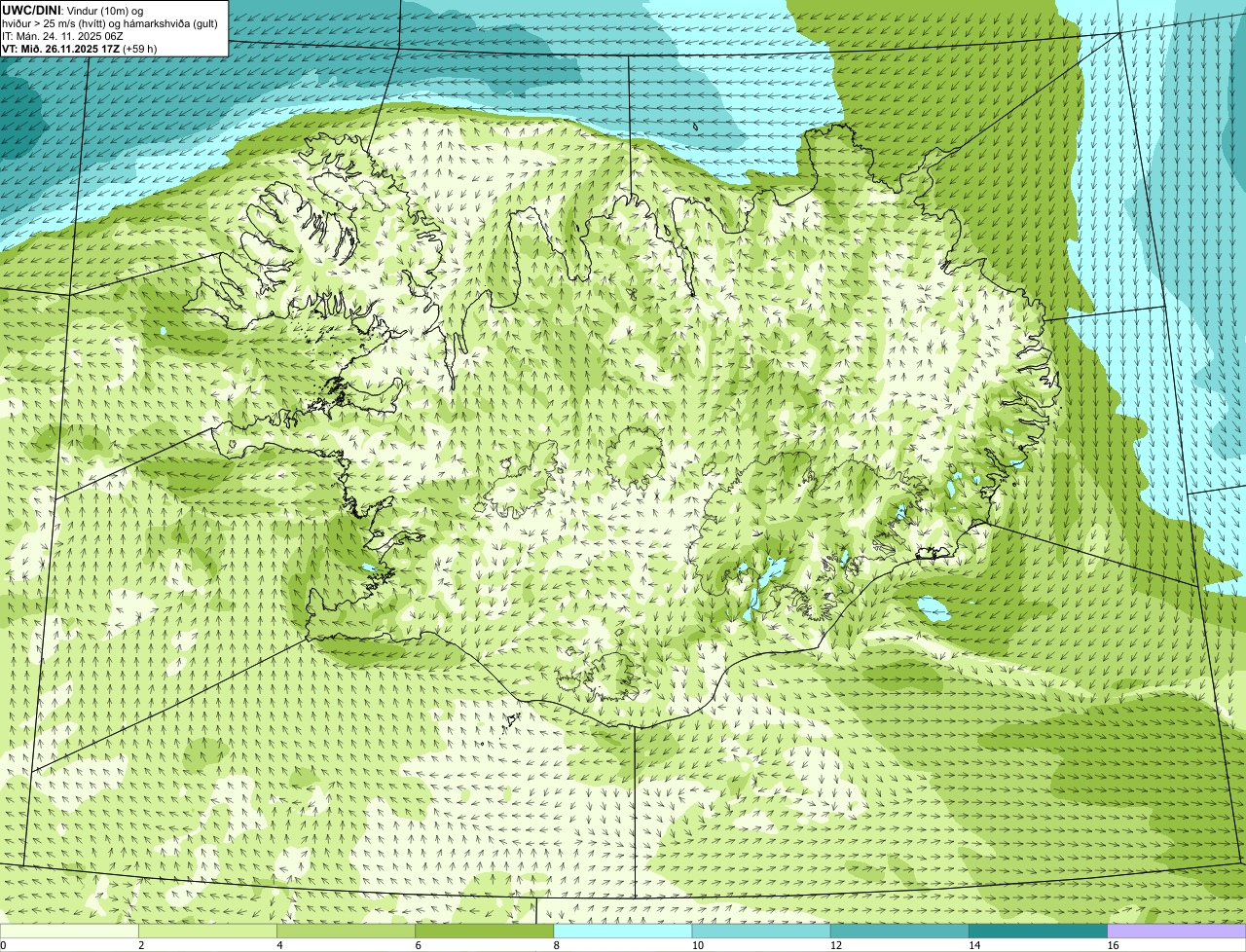
Task: Pick the medium green 4–6 legend segment
Action: (x=346, y=931)
